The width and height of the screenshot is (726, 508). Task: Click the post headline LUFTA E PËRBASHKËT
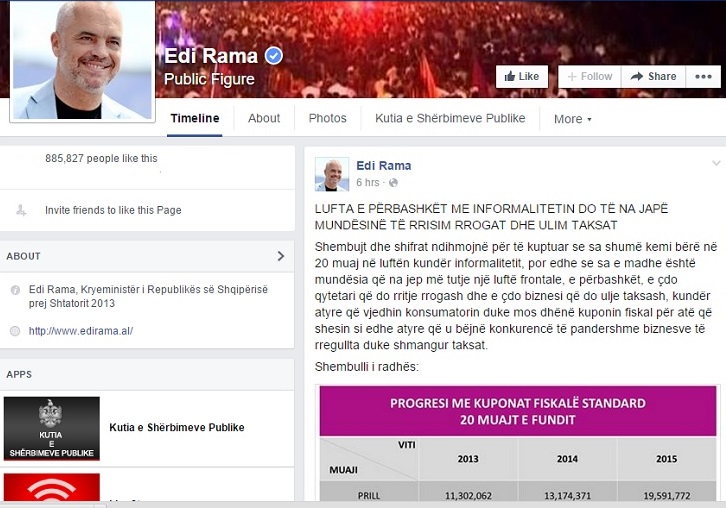[491, 217]
